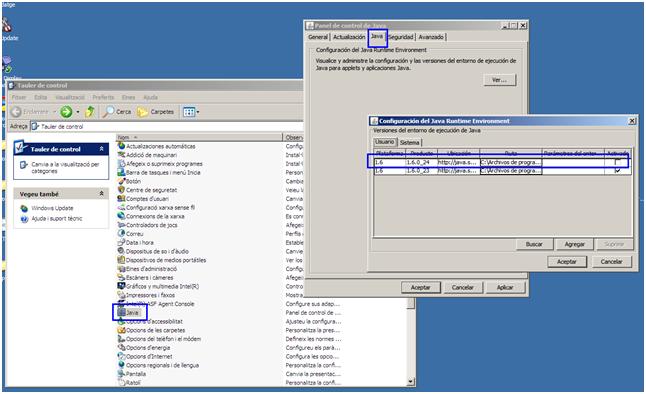
Task: Toggle Carpetes folders toolbar button
Action: pyautogui.click(x=155, y=112)
